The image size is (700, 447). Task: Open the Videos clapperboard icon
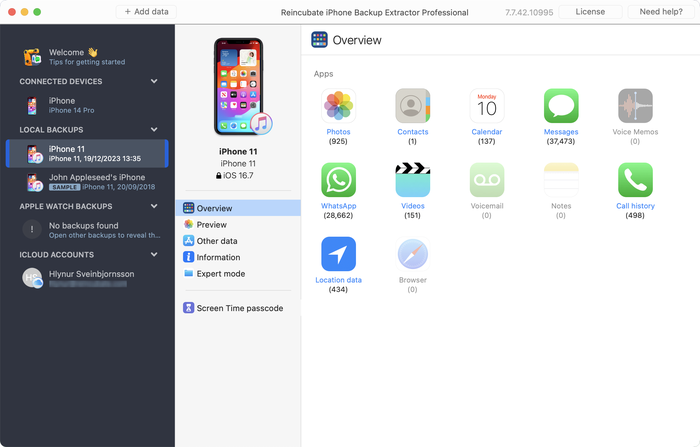[x=412, y=180]
